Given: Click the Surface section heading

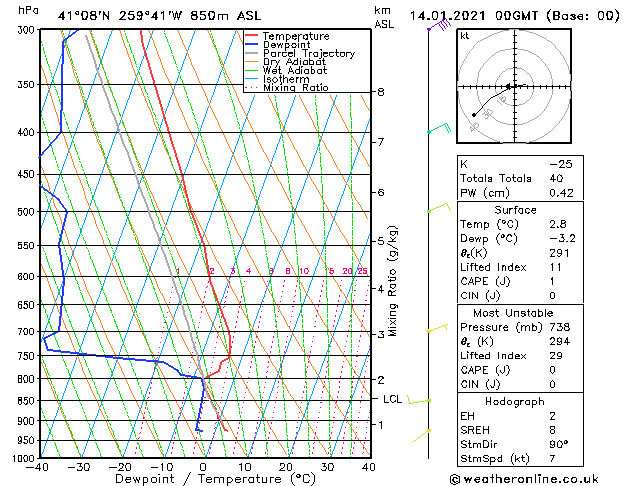Looking at the screenshot, I should click(515, 210).
